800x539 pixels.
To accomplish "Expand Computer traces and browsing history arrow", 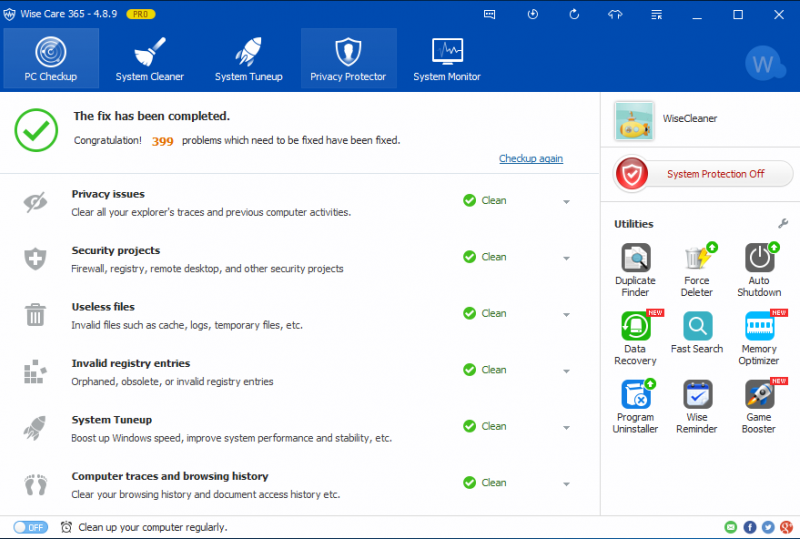I will [566, 484].
